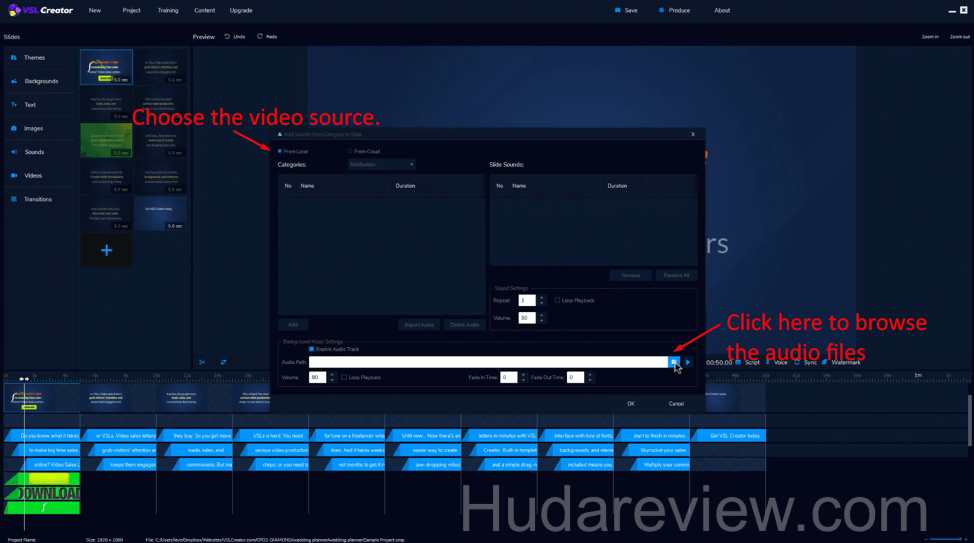Click the Name column header in Slide Sounds

point(519,186)
